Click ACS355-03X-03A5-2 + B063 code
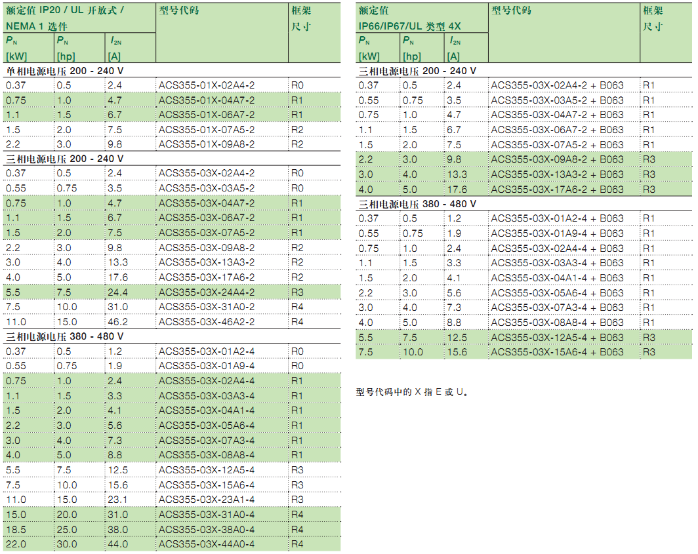 tap(557, 100)
